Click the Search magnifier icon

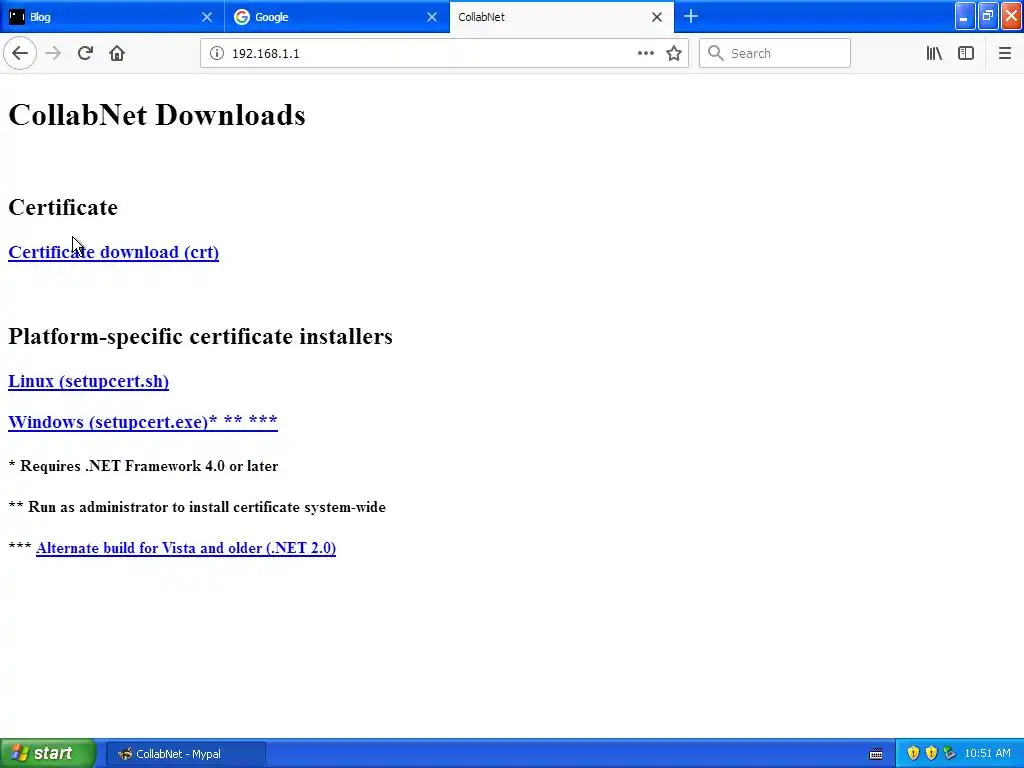click(716, 54)
